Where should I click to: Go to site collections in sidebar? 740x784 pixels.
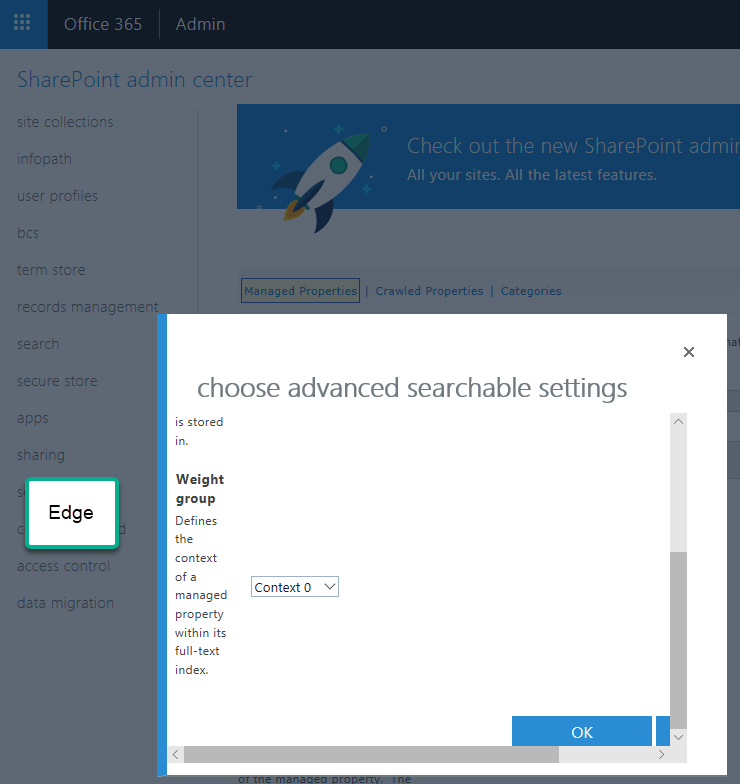pyautogui.click(x=65, y=122)
